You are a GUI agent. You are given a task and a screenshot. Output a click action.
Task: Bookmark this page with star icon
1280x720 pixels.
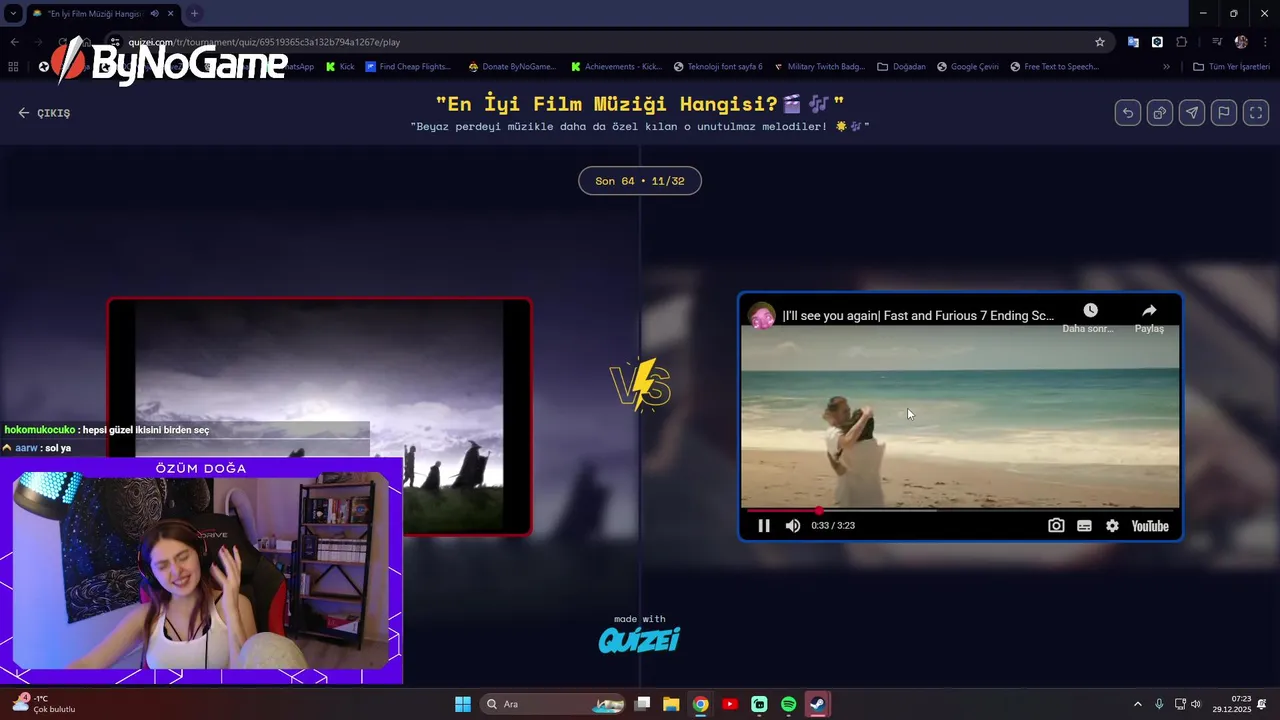pos(1100,42)
